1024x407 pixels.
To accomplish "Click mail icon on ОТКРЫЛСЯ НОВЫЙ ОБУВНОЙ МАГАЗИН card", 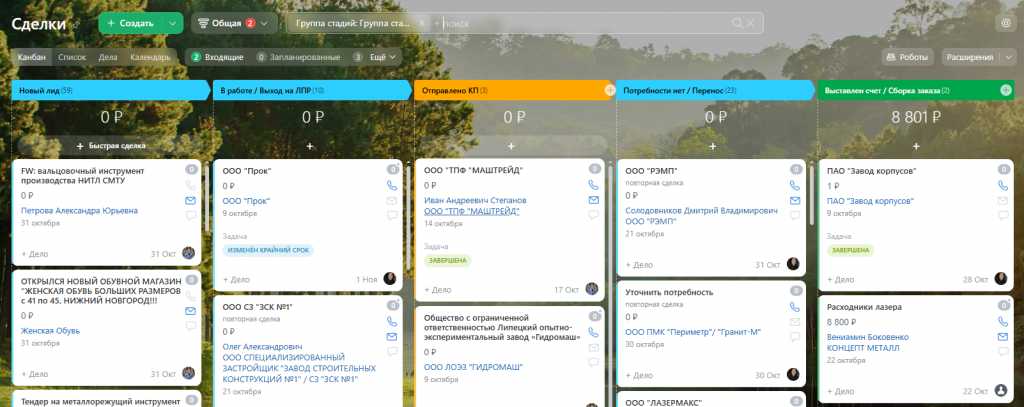I will 191,311.
